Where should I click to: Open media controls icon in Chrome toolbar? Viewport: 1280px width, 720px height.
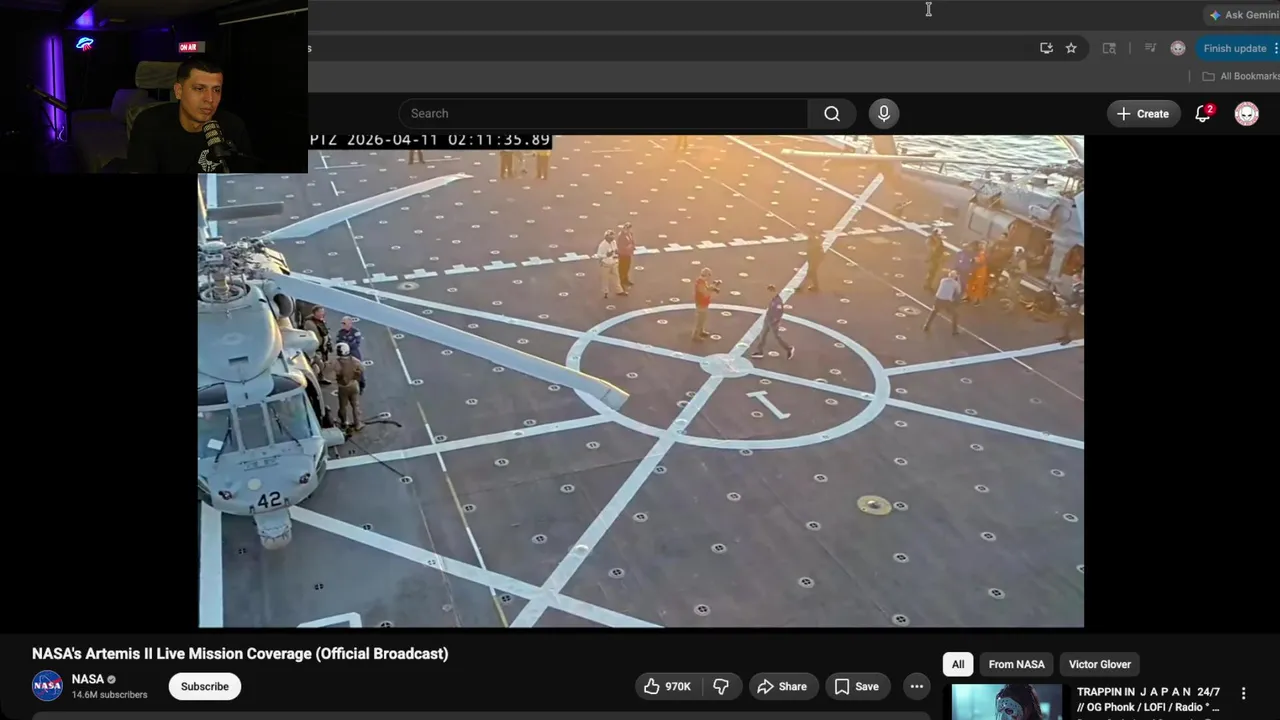1150,48
